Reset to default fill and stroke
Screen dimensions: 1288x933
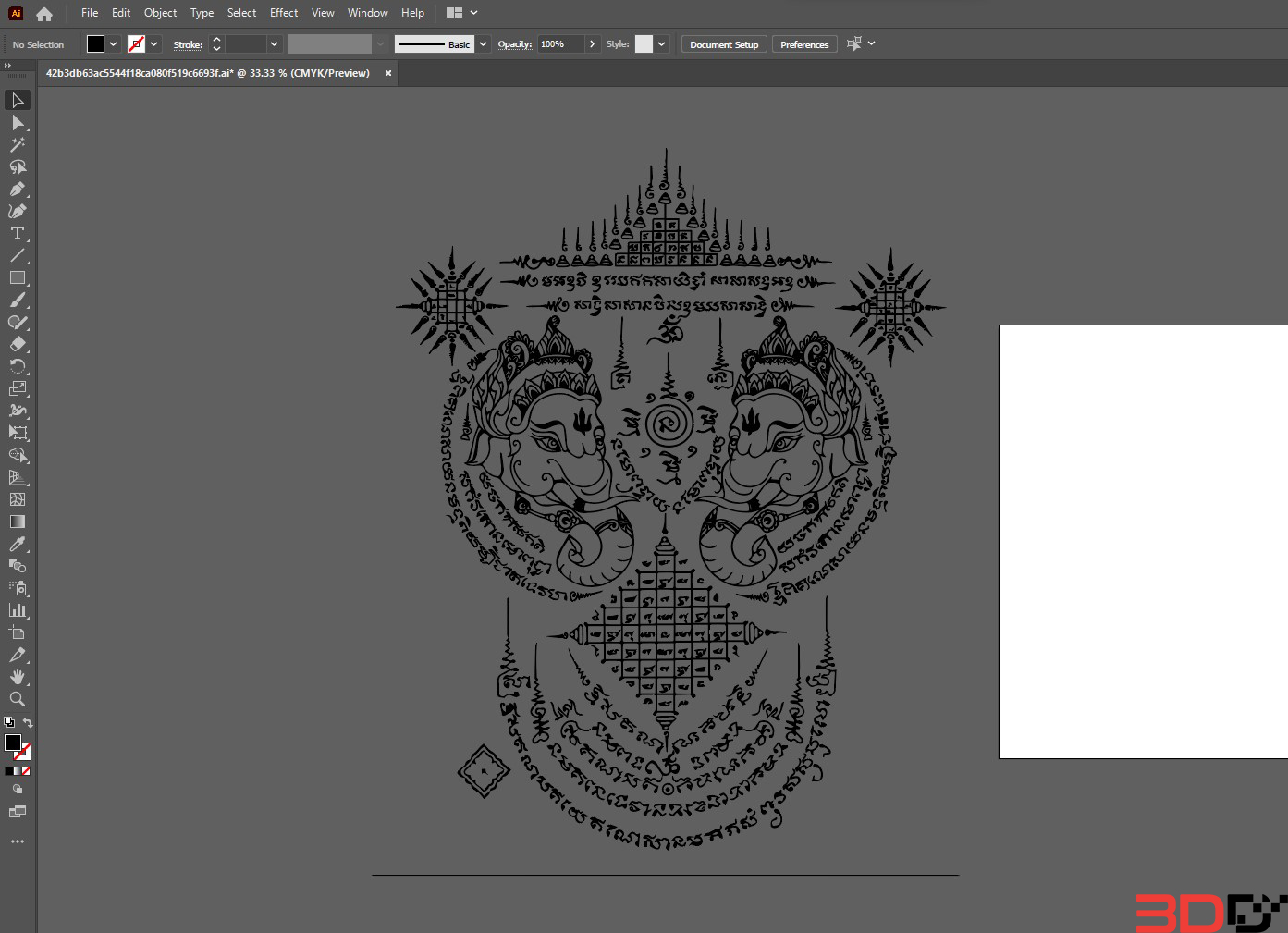click(9, 722)
